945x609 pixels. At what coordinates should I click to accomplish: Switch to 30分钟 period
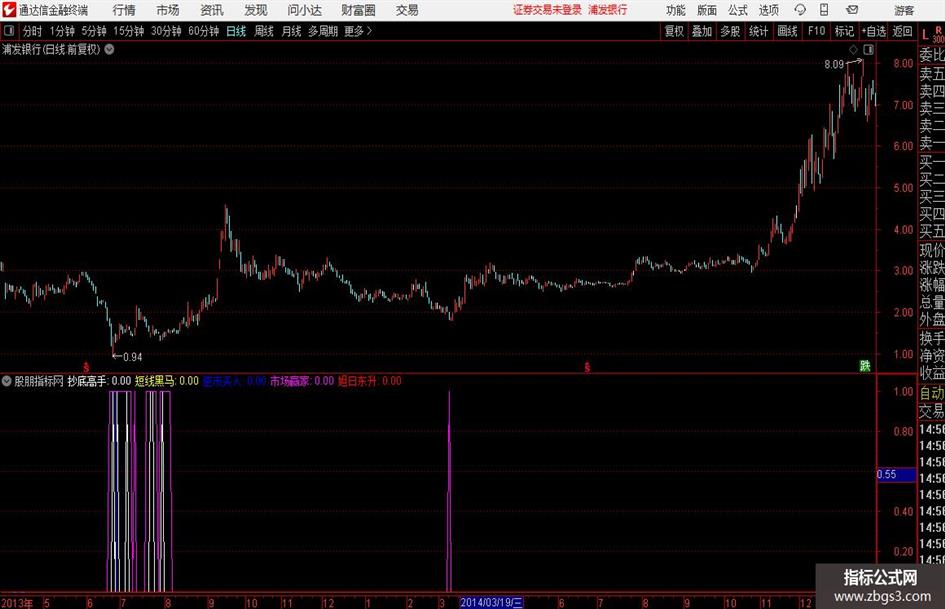coord(166,31)
